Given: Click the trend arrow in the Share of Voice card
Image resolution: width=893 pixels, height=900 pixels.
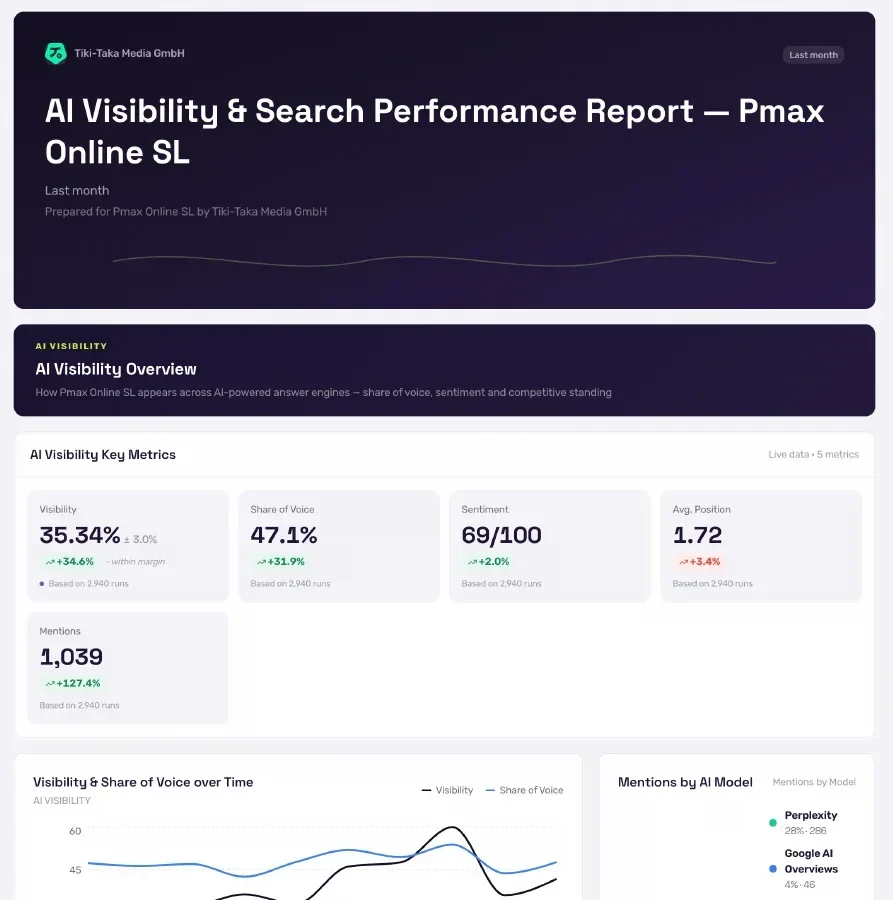Looking at the screenshot, I should pos(261,562).
